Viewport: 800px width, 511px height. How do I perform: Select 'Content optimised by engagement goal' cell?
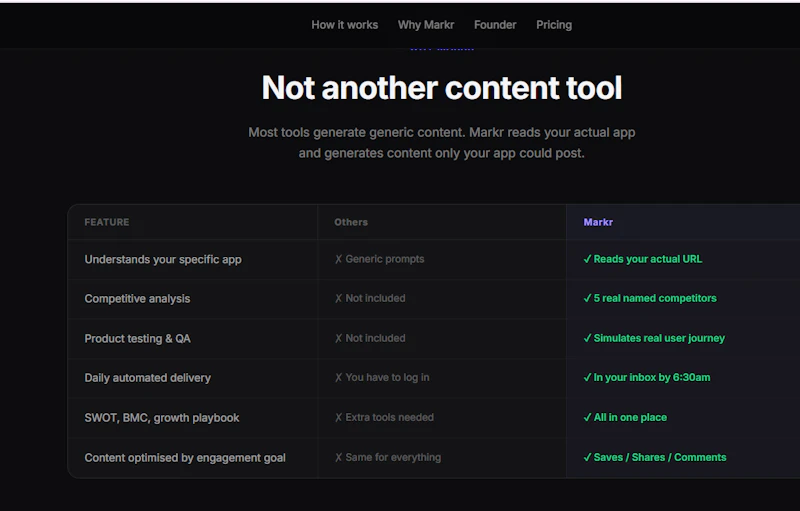click(x=185, y=458)
